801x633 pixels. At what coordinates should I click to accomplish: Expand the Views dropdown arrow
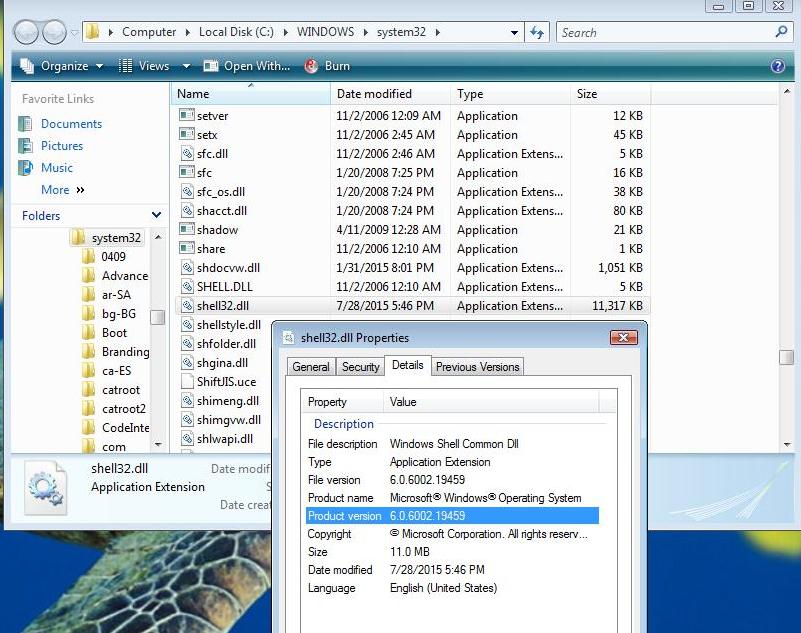pos(186,66)
